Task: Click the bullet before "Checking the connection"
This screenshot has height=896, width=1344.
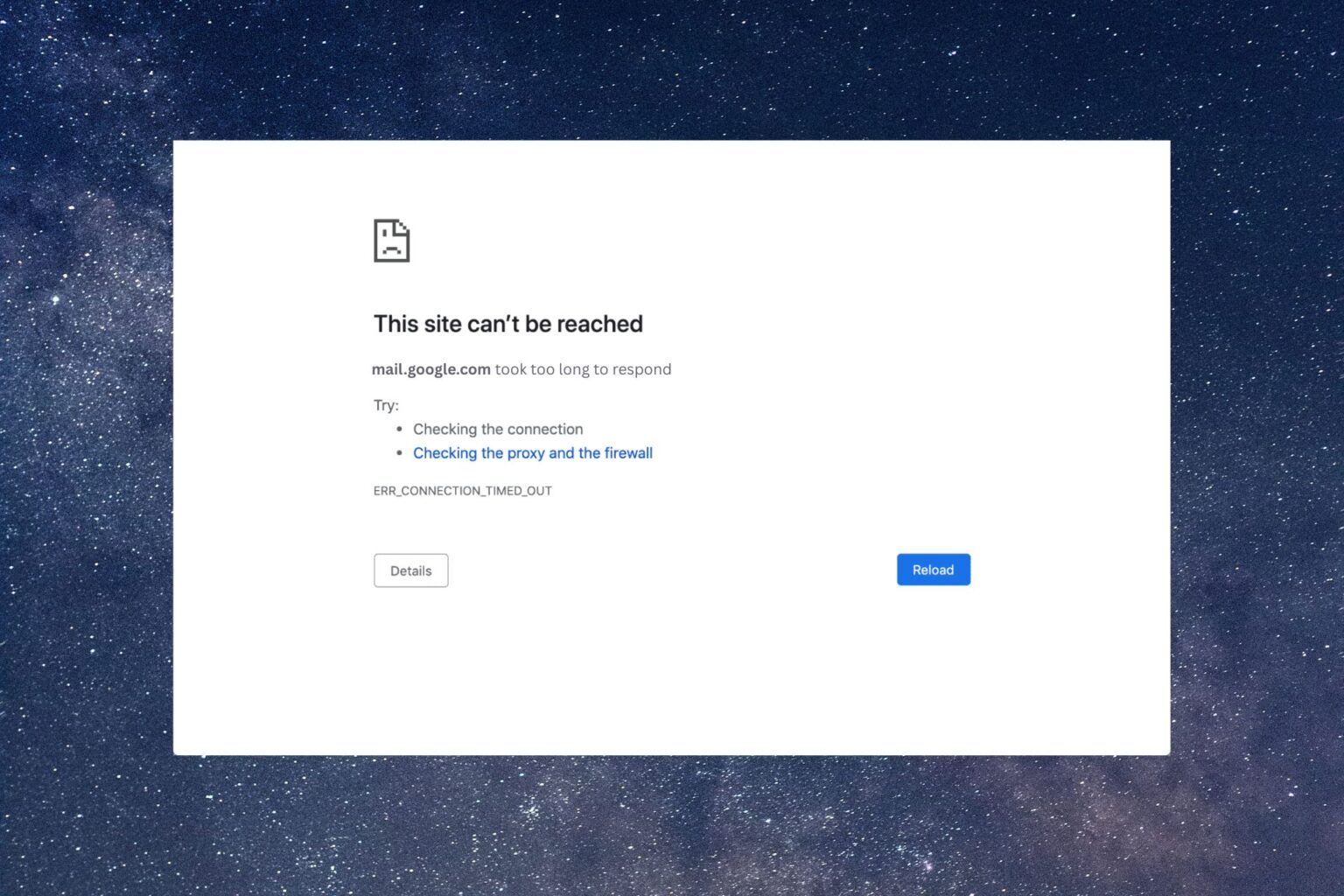Action: tap(399, 430)
